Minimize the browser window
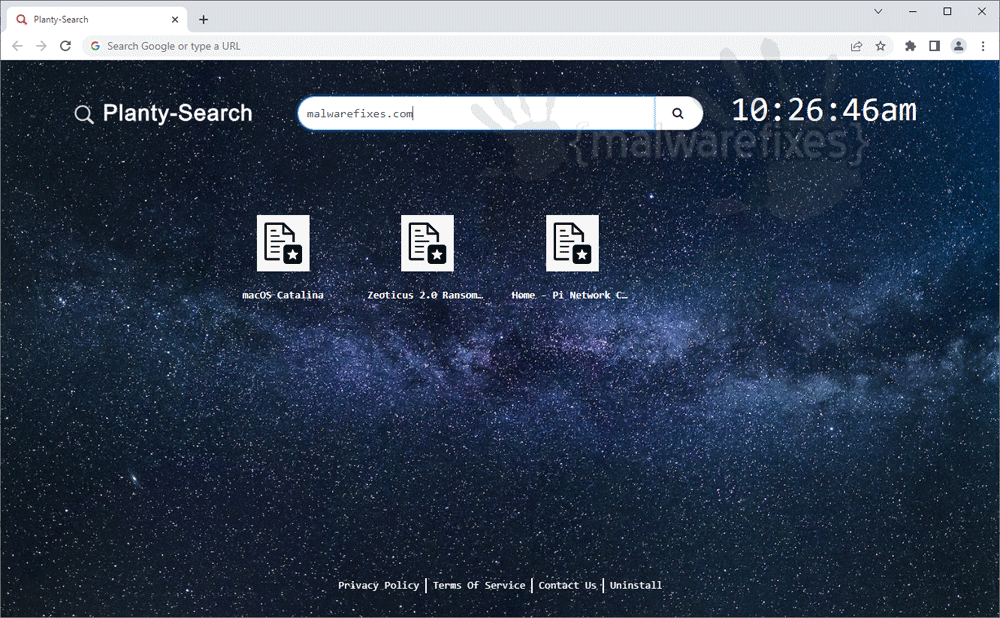This screenshot has height=618, width=1000. pyautogui.click(x=913, y=11)
